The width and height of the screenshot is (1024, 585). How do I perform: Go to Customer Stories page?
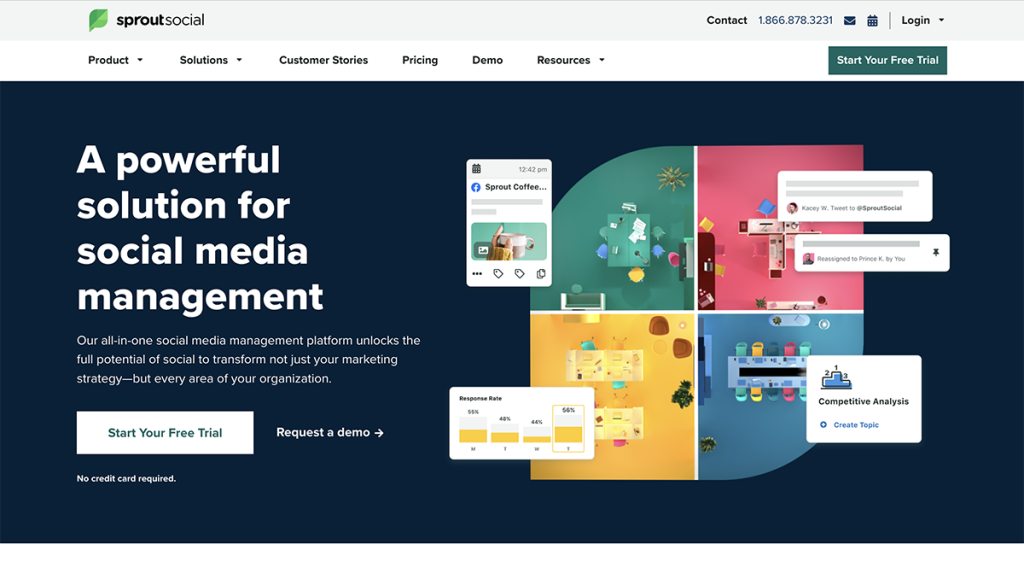(x=323, y=60)
